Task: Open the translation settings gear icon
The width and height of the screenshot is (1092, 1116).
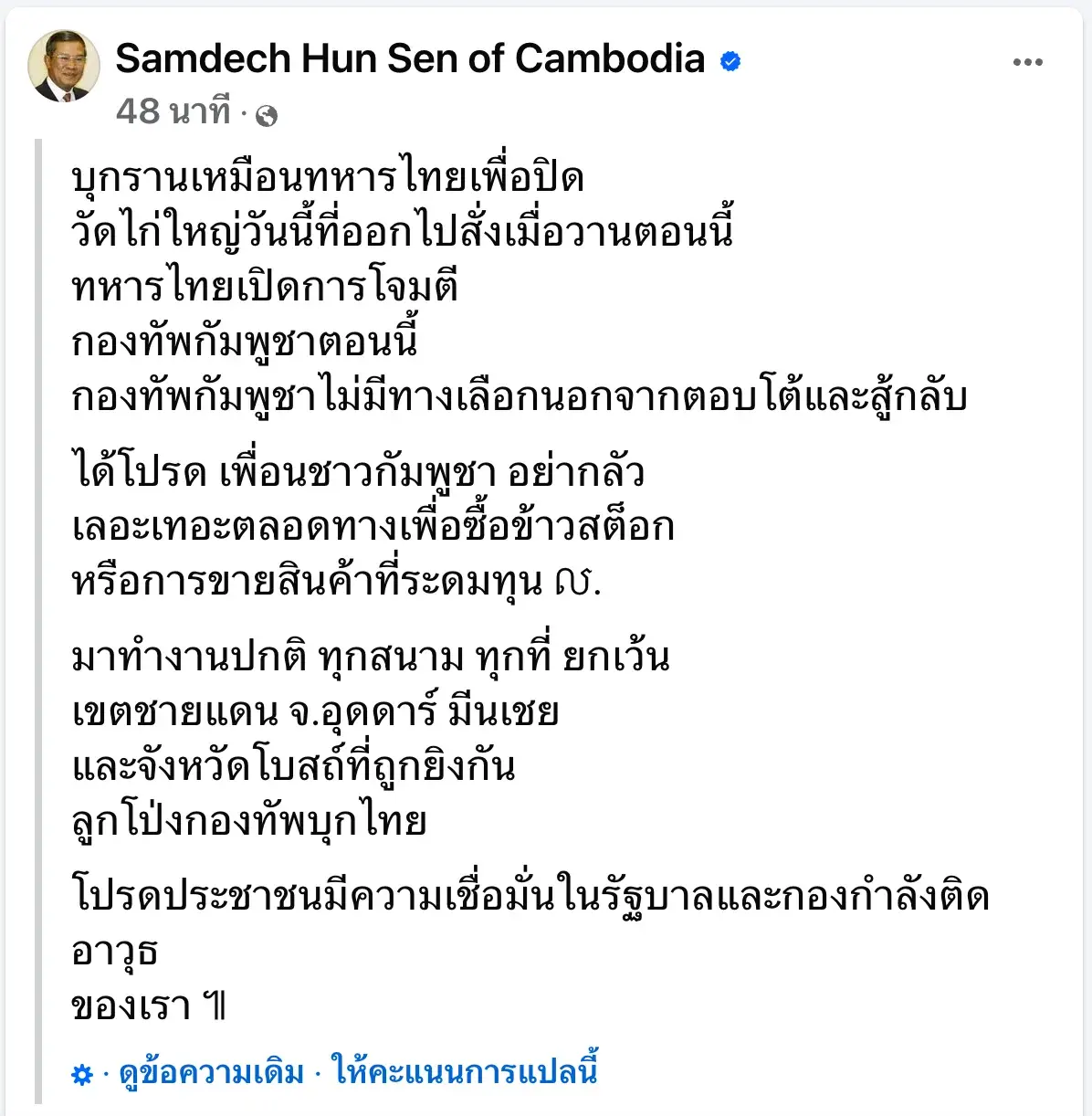Action: coord(82,1074)
